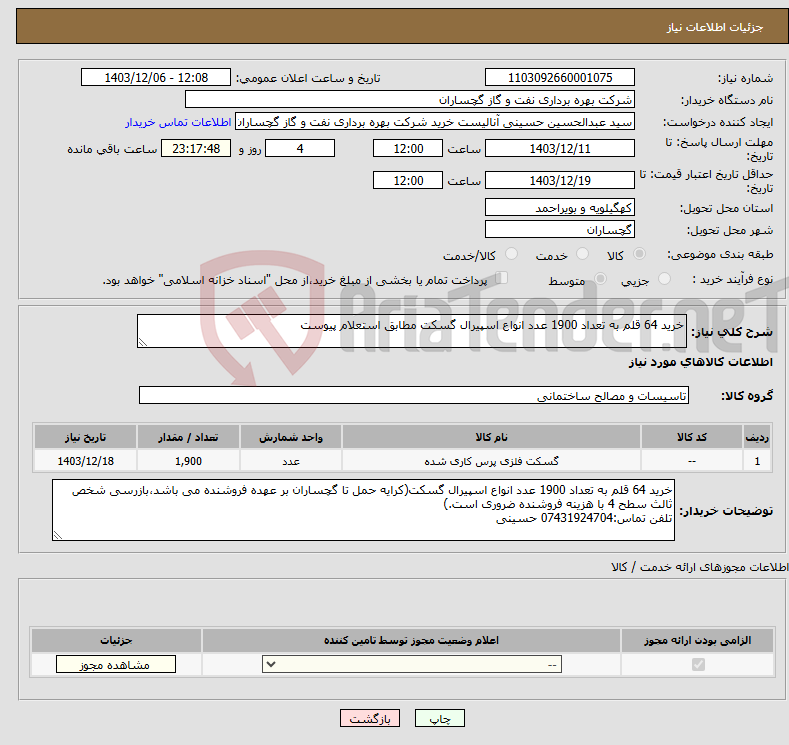Click the نام کالا column header
789x745 pixels.
492,438
